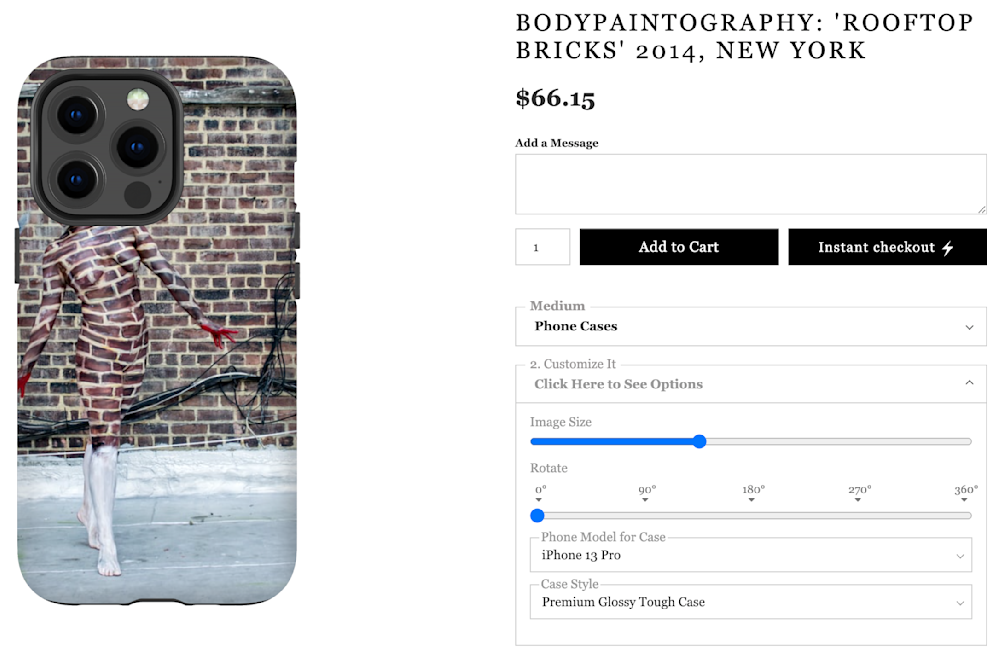This screenshot has width=1000, height=662.
Task: Open the Medium dropdown showing Phone Cases
Action: [750, 327]
